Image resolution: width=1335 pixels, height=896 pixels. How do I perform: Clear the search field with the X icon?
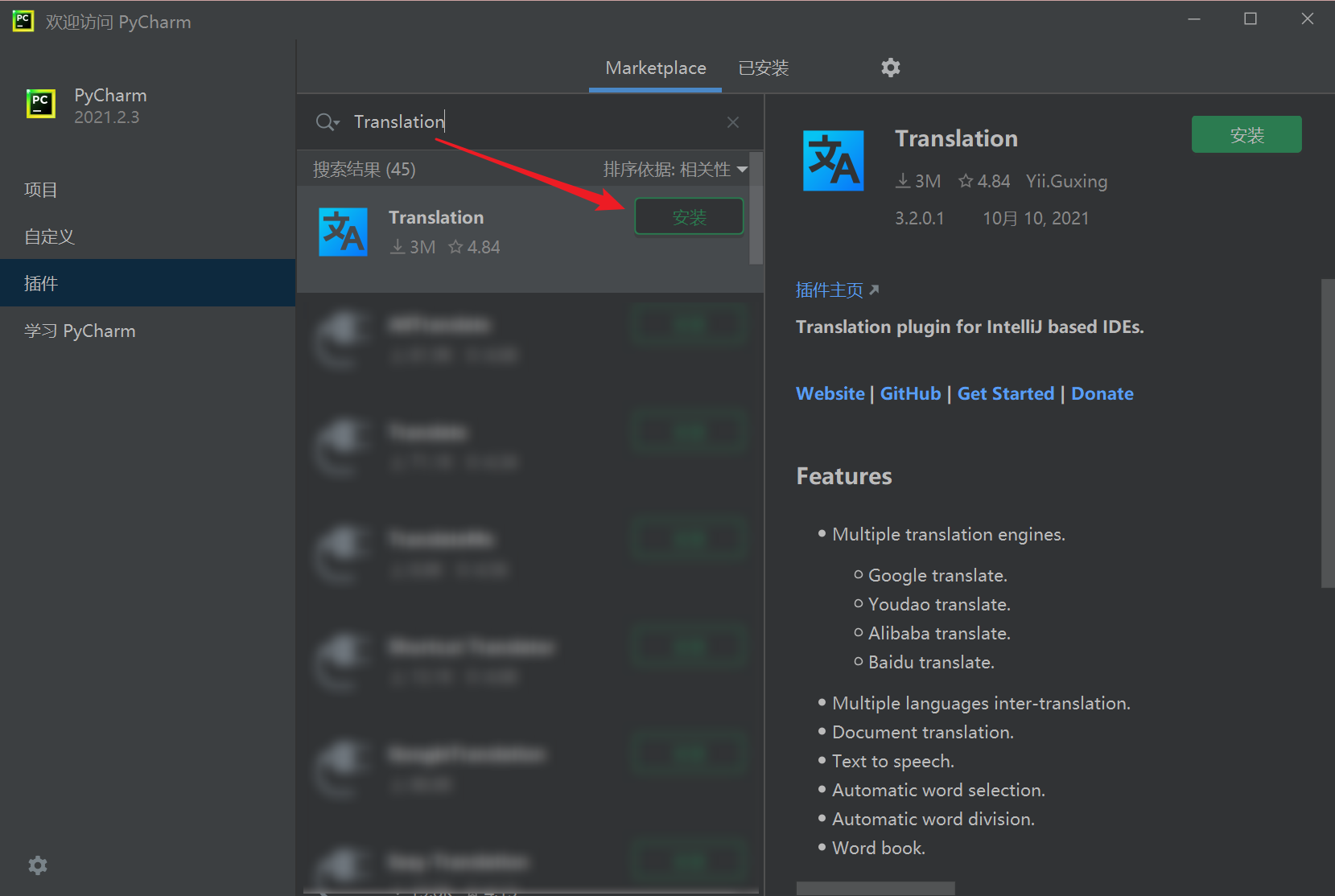(732, 122)
